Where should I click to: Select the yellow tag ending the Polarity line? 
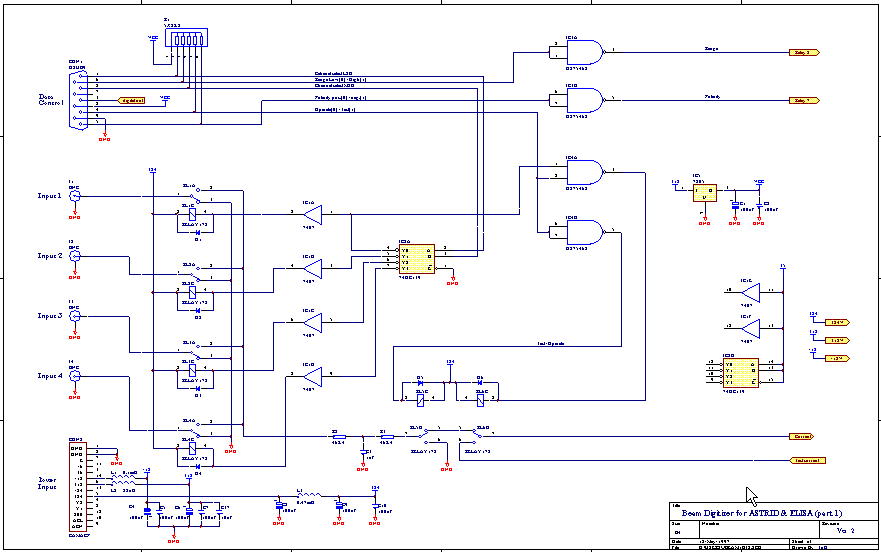[805, 101]
